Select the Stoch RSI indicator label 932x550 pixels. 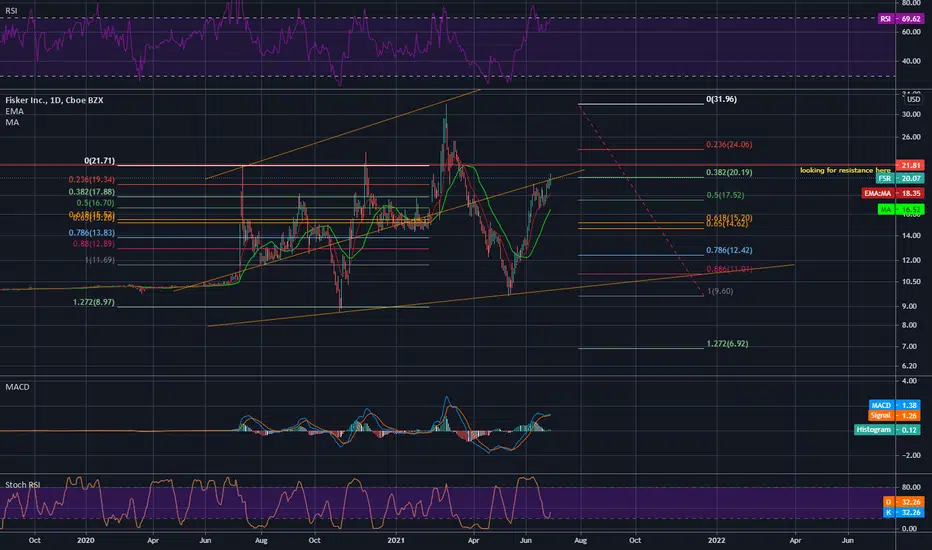pyautogui.click(x=23, y=485)
